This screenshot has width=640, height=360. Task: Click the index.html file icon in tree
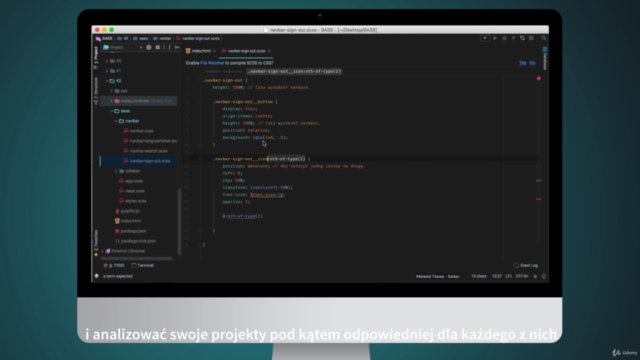point(117,221)
